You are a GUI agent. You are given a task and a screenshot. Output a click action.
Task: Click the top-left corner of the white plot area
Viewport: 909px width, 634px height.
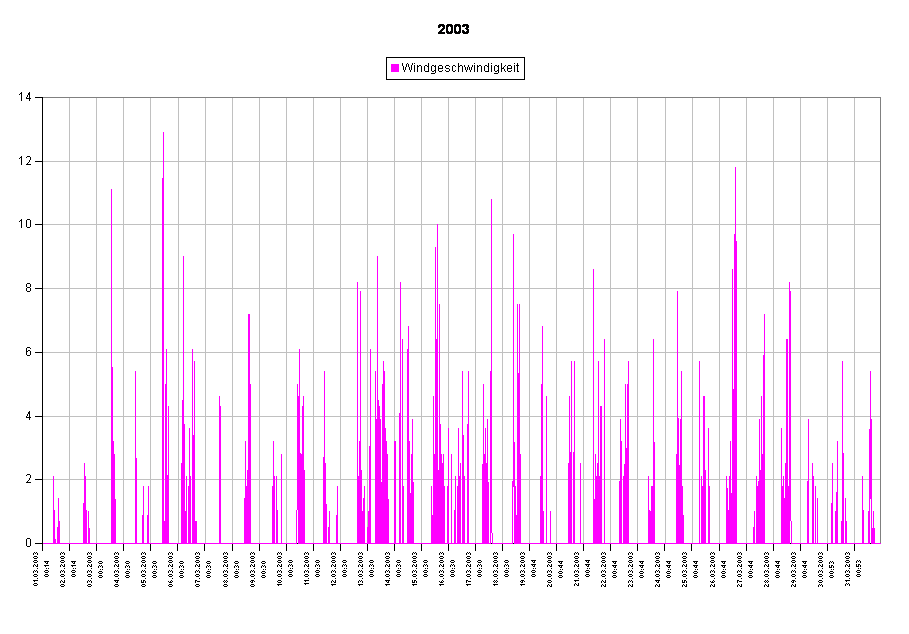coord(44,98)
